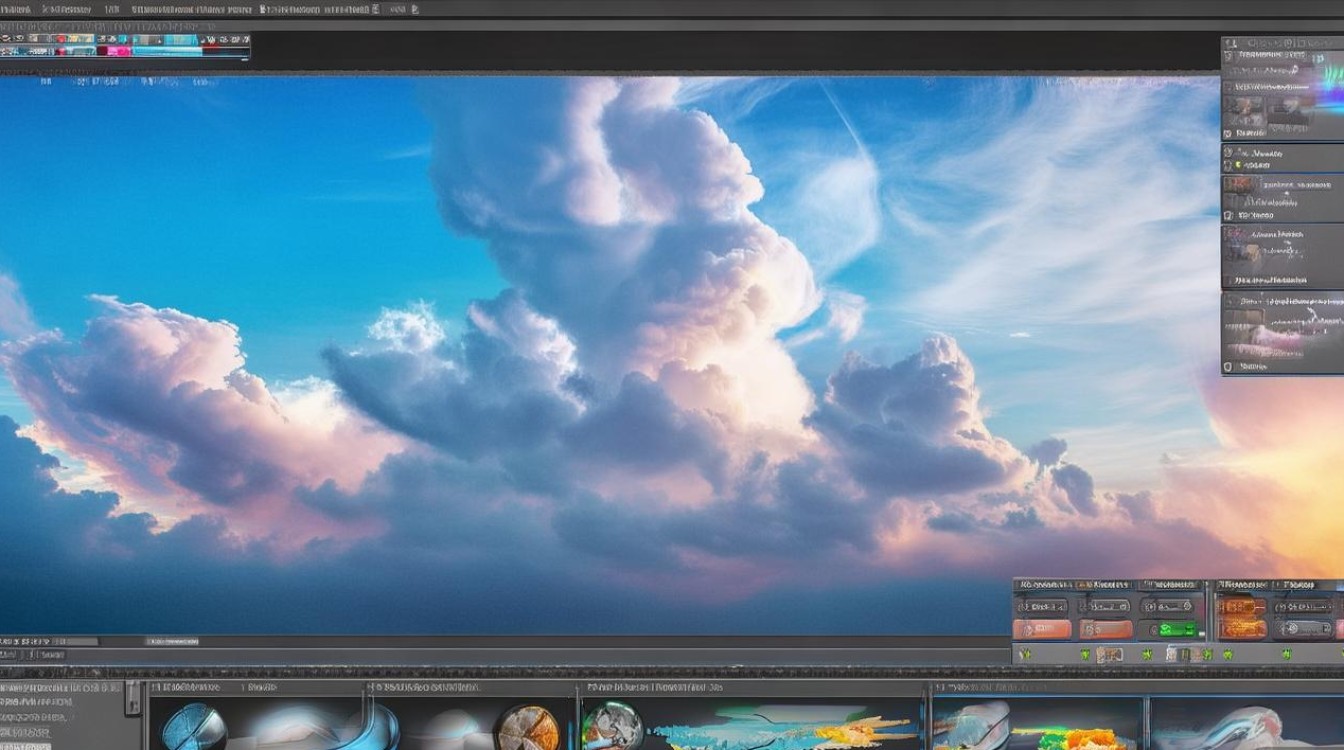Click the cloud sky preview image

(x=610, y=355)
